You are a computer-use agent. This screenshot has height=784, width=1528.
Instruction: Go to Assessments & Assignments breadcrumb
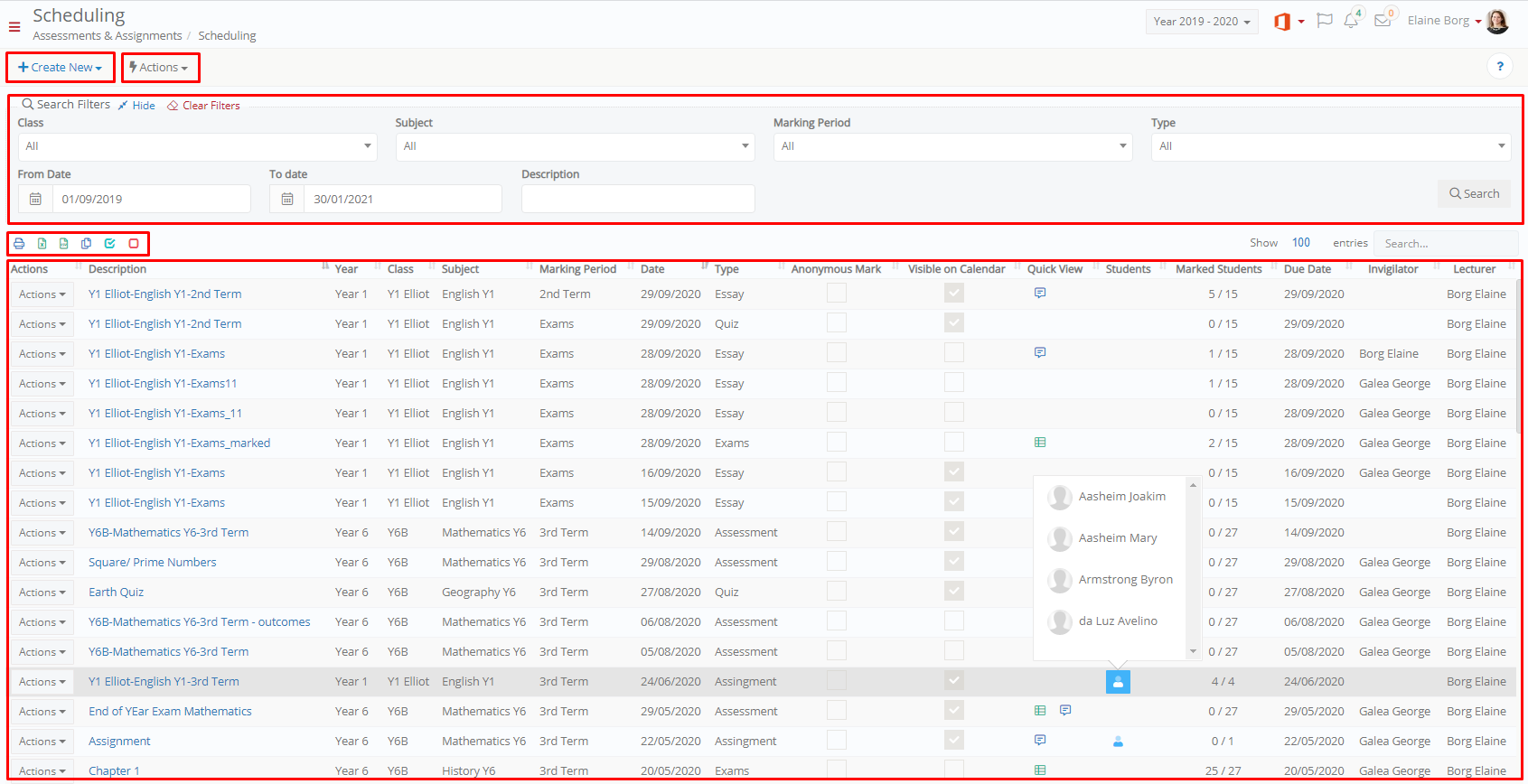click(108, 36)
